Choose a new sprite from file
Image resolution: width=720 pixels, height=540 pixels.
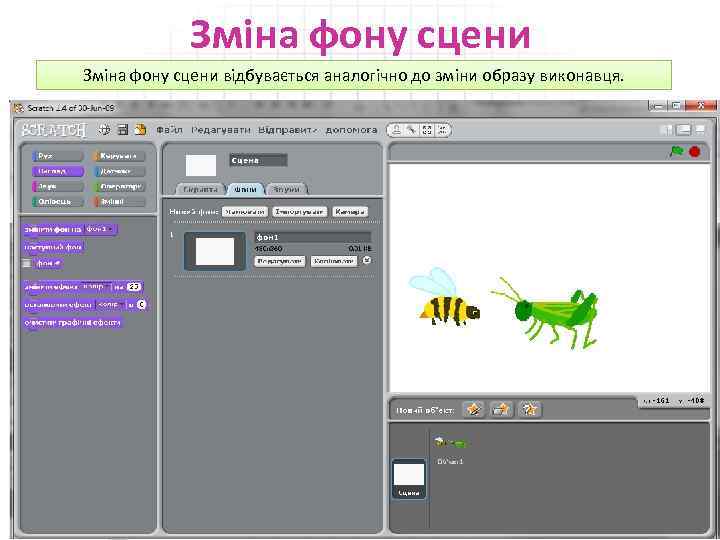pyautogui.click(x=501, y=409)
